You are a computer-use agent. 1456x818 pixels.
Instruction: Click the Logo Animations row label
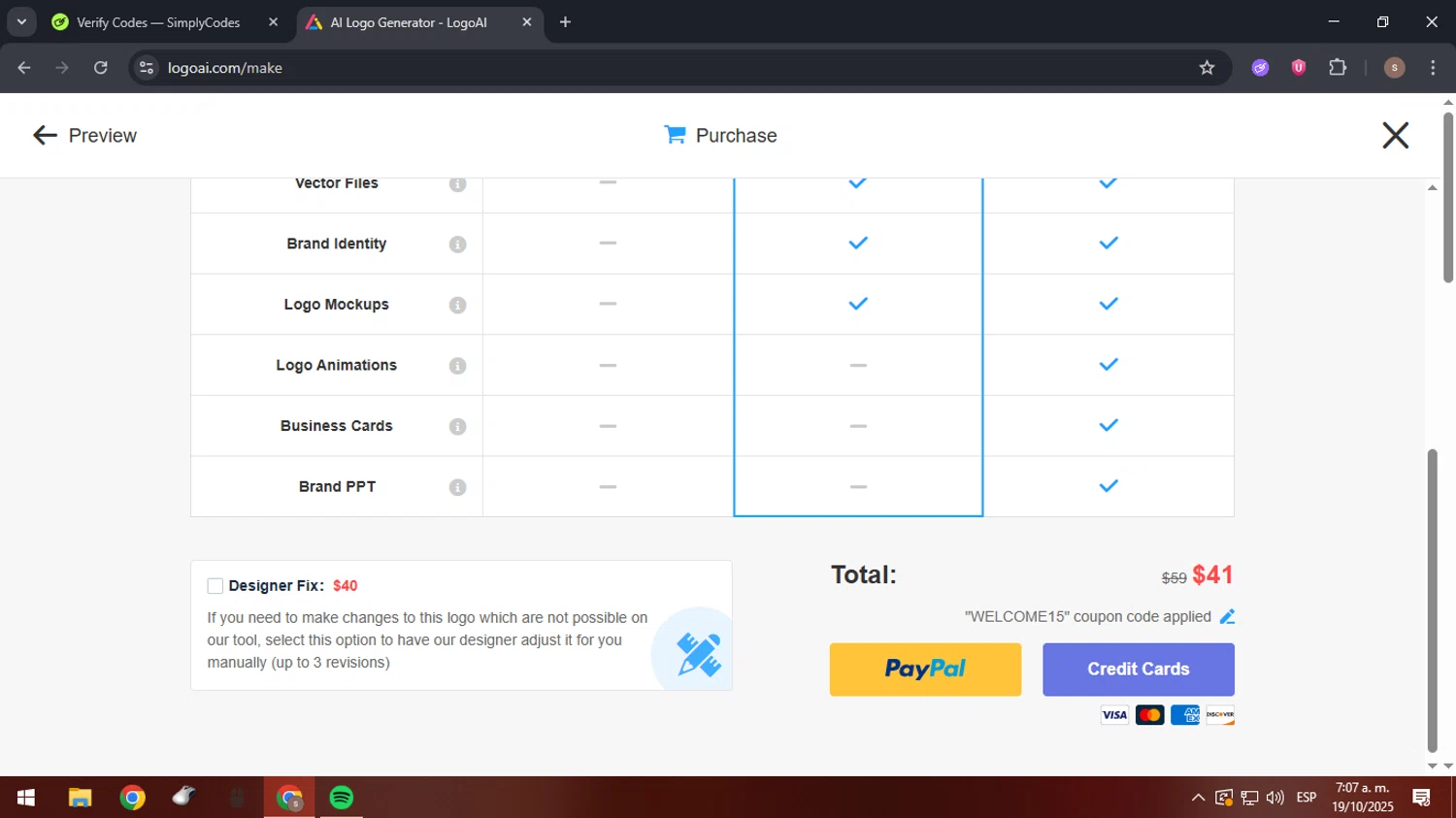(337, 366)
